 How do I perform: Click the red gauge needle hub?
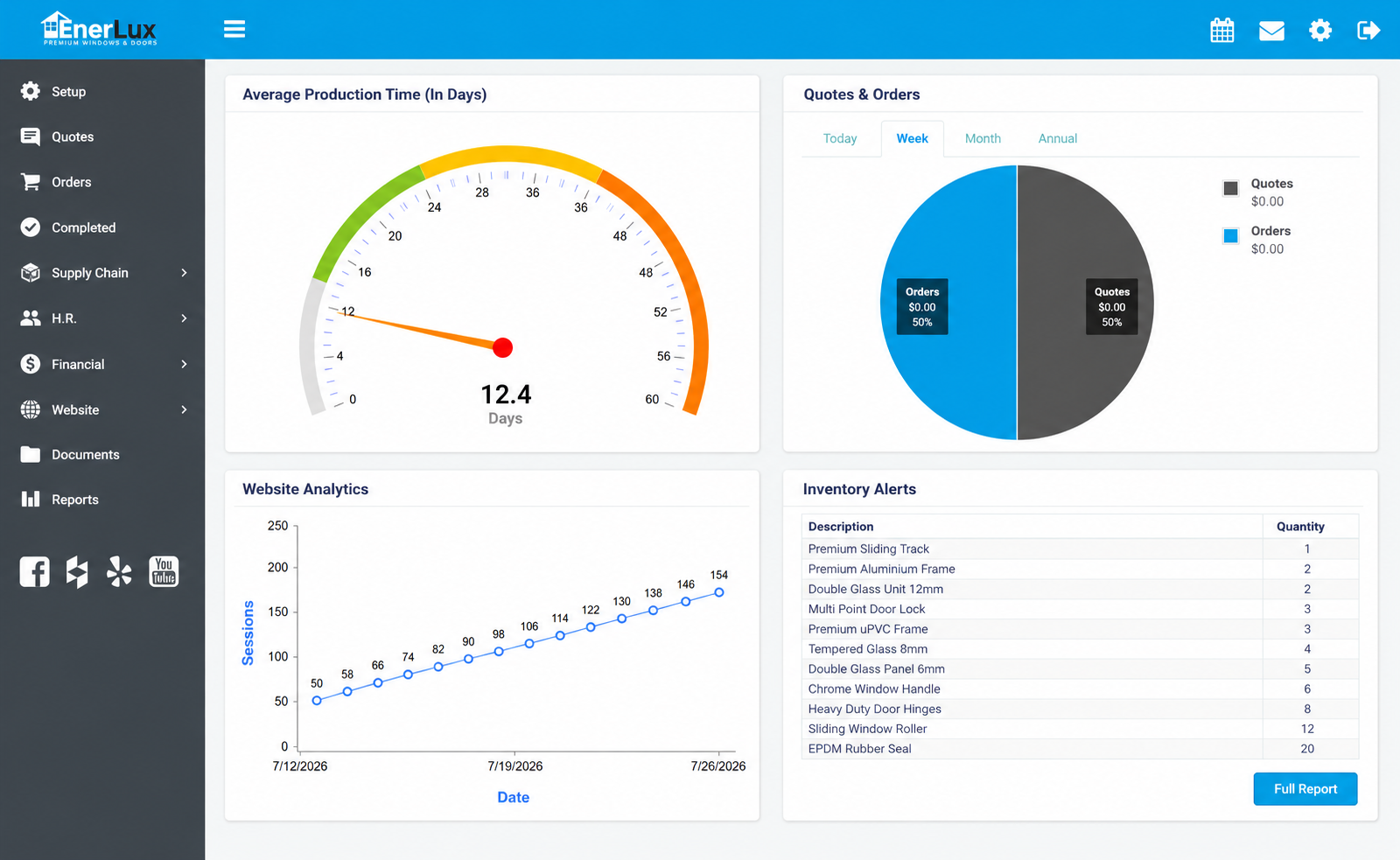pyautogui.click(x=502, y=348)
